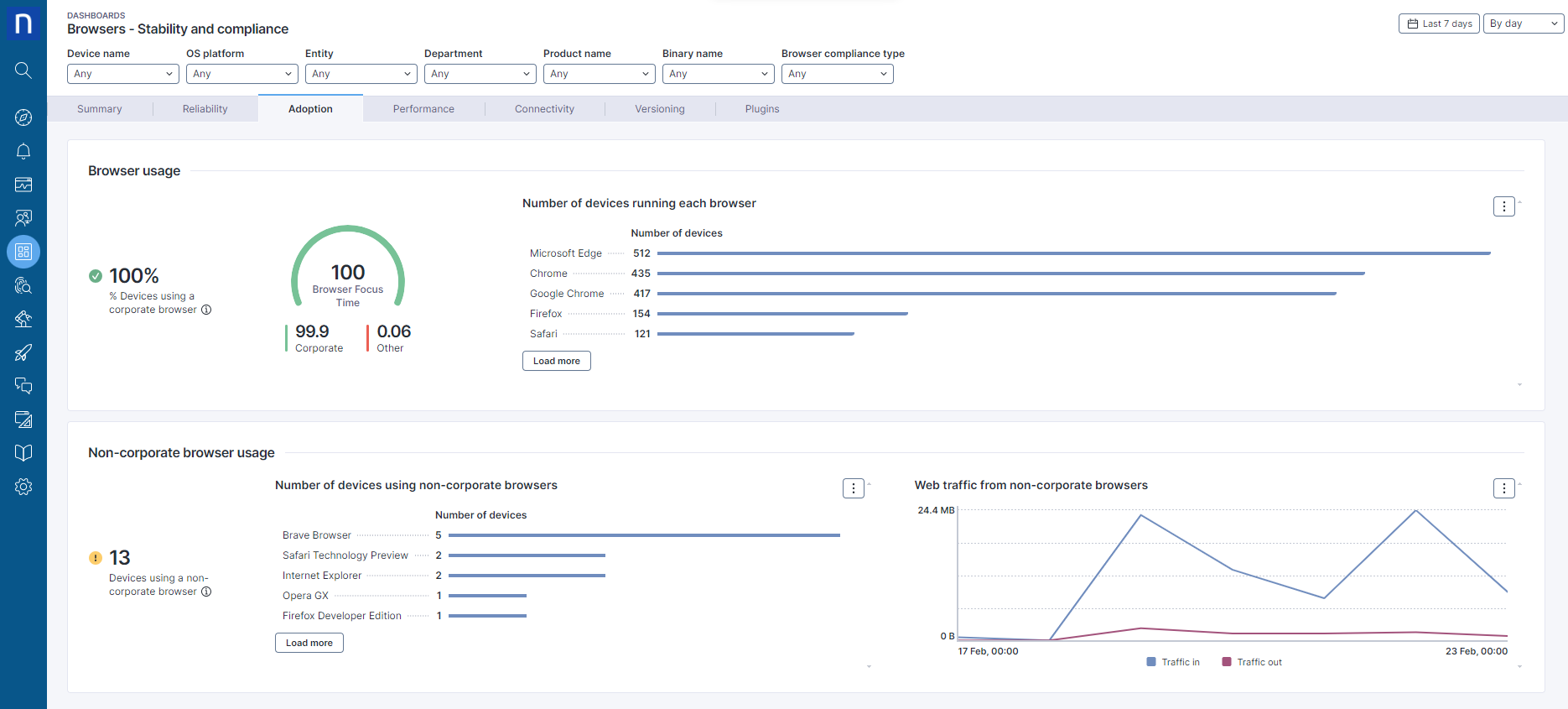Open the user diagnostics icon in sidebar
The width and height of the screenshot is (1568, 709).
23,218
